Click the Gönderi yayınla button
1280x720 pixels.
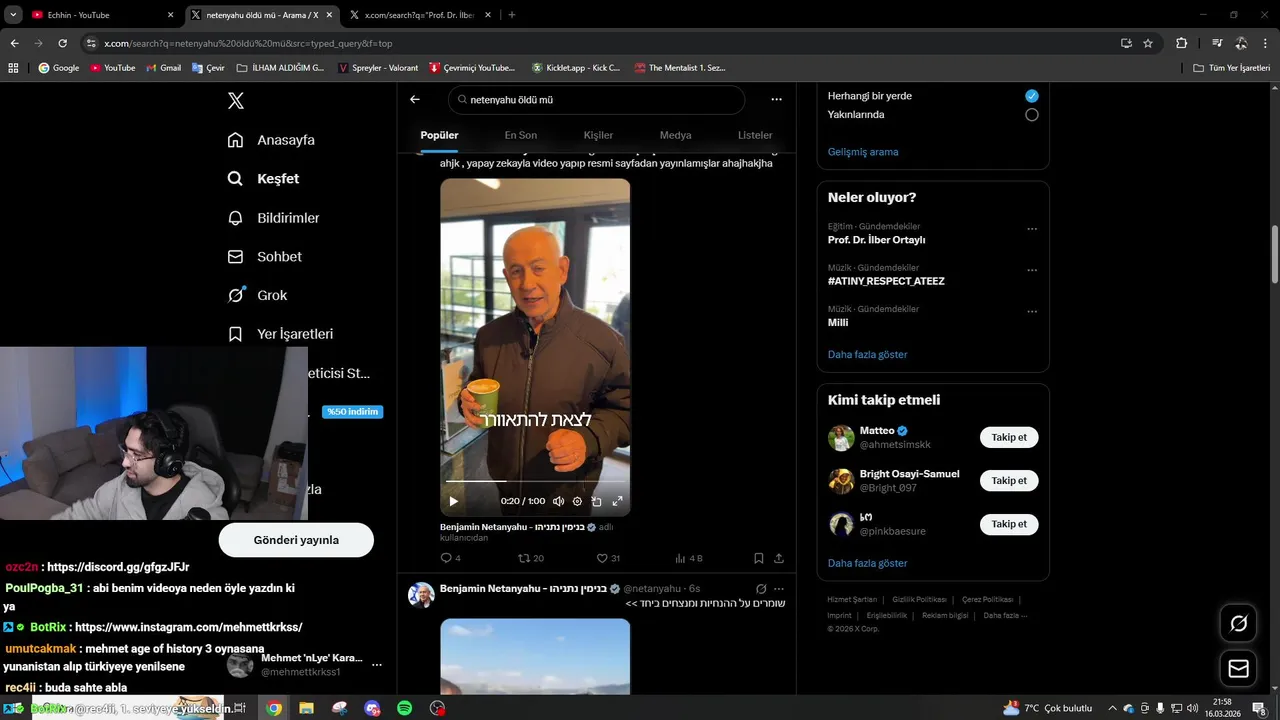pyautogui.click(x=296, y=540)
